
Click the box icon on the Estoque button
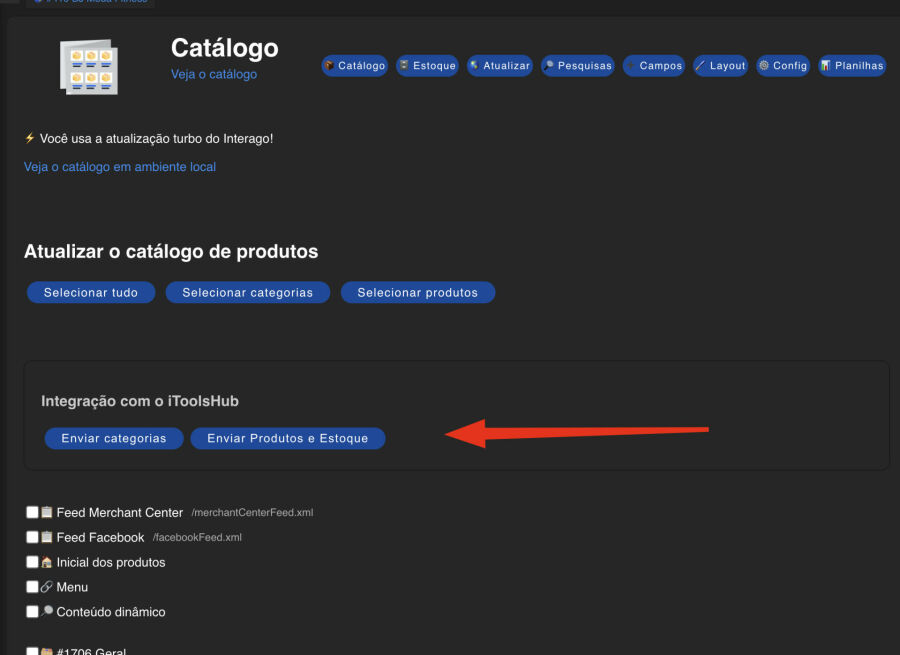(x=405, y=65)
